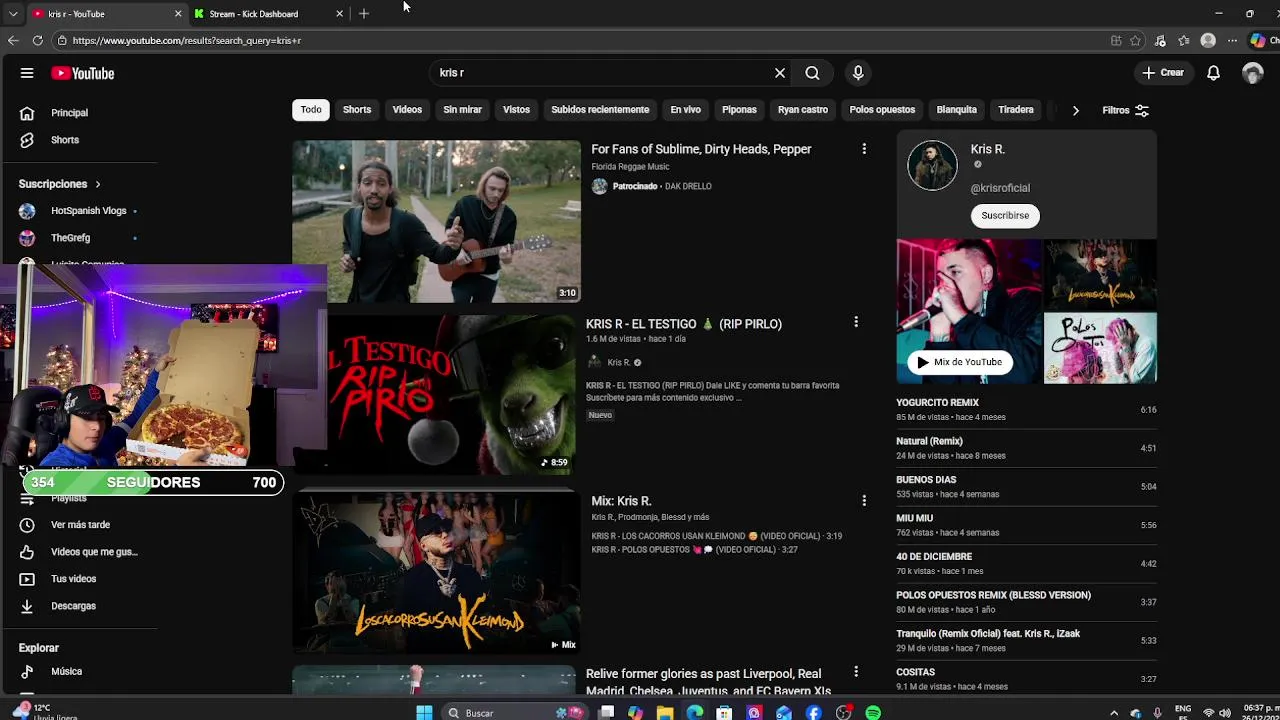Select the Sin mirar filter chip
Viewport: 1280px width, 720px height.
[462, 110]
